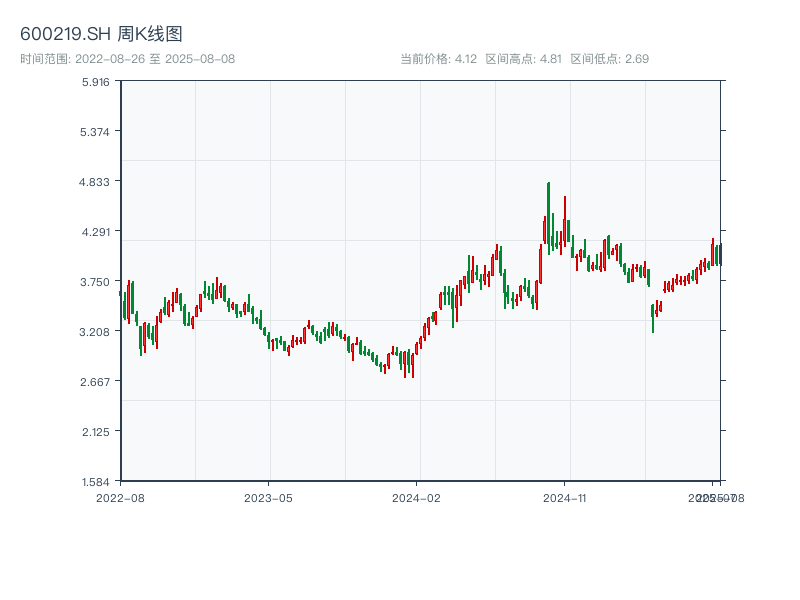Click the 区间低点 2.69 label
800x600 pixels.
tap(609, 59)
